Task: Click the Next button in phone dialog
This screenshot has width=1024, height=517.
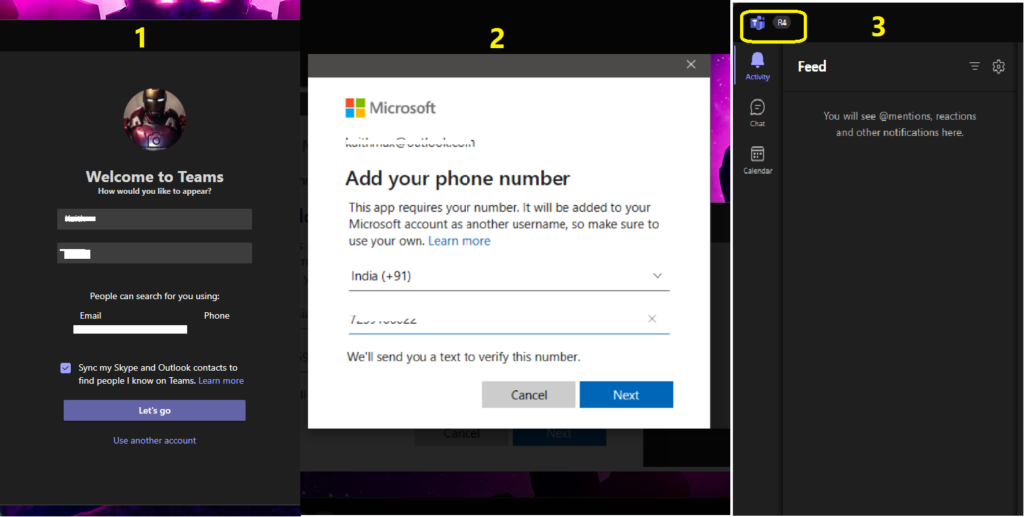Action: [626, 395]
